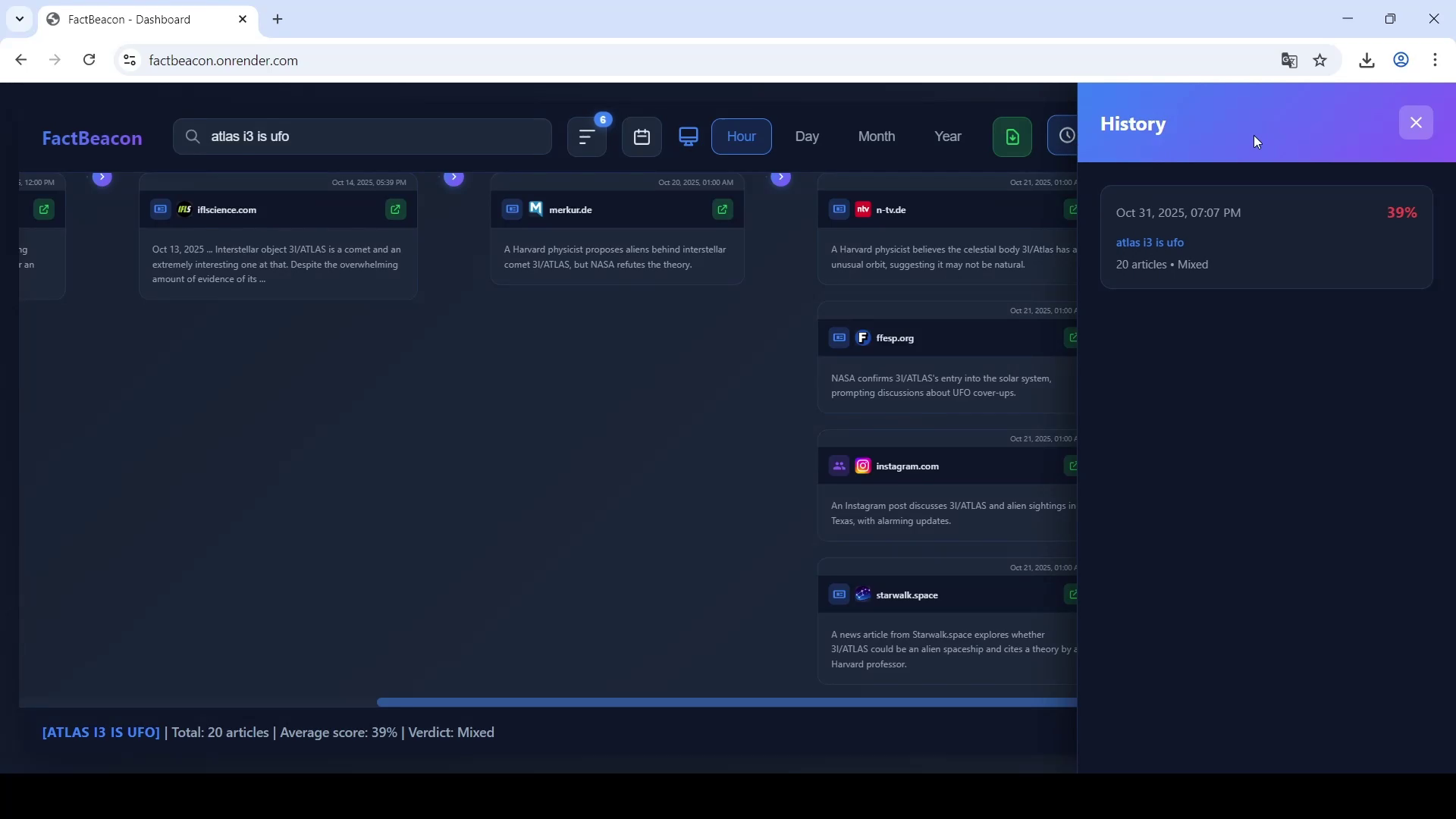Expand the chevron arrow before merkur.de column

453,177
